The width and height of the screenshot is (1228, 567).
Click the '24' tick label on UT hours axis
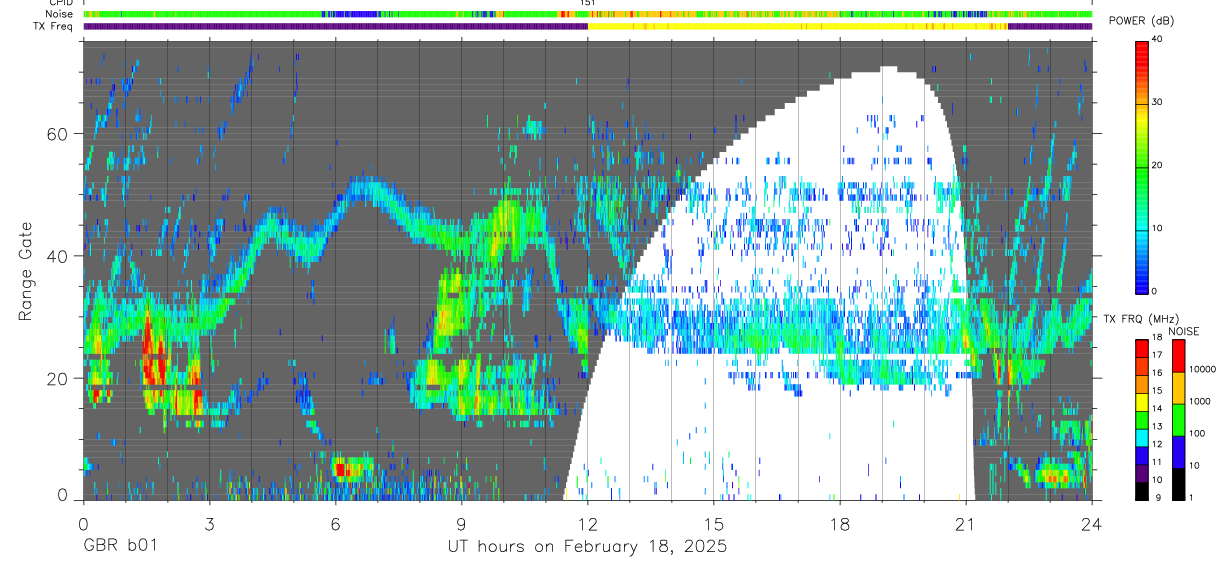1092,523
